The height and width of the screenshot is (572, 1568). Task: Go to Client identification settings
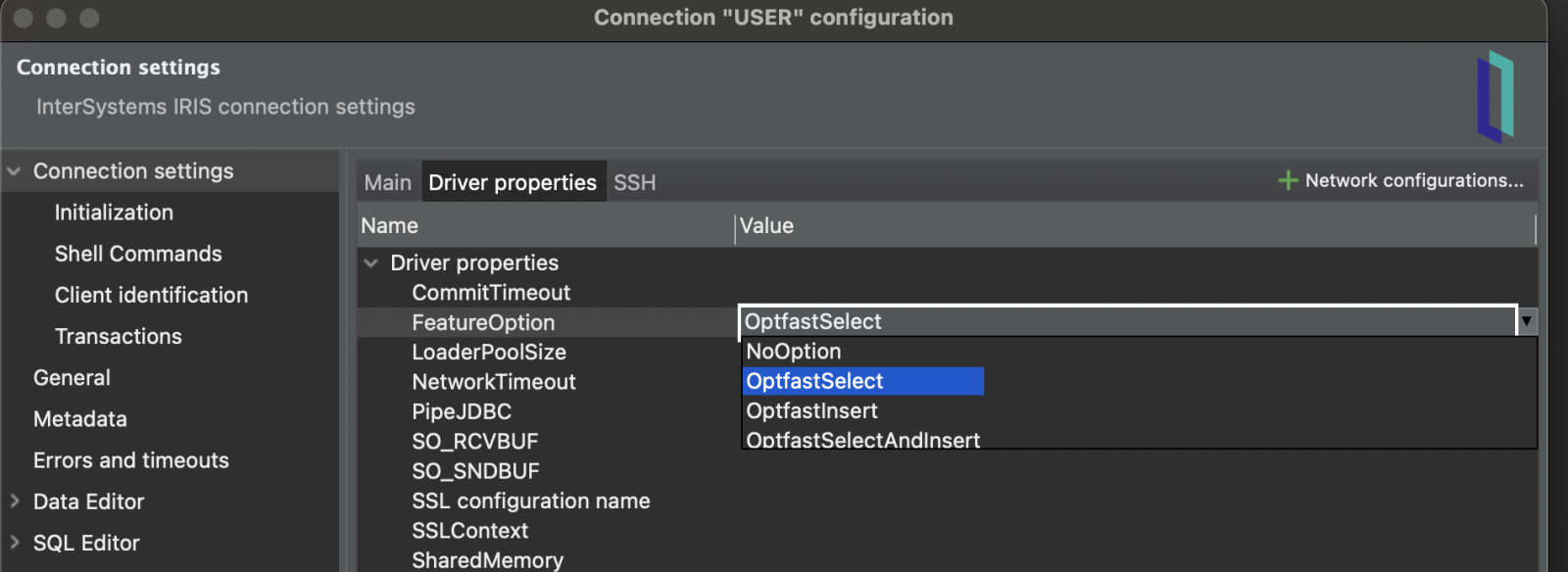click(x=151, y=295)
